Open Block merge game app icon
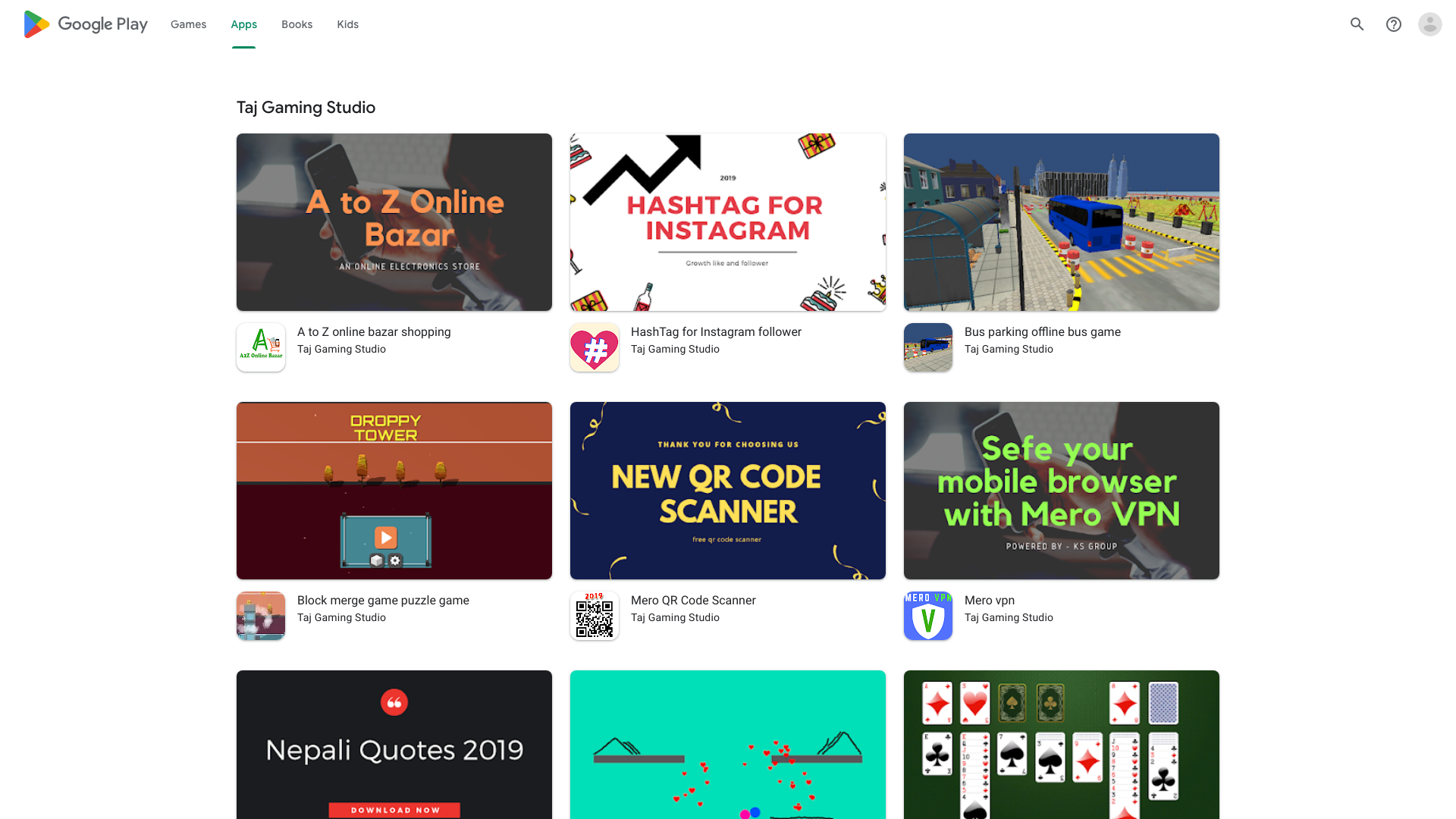 click(261, 616)
